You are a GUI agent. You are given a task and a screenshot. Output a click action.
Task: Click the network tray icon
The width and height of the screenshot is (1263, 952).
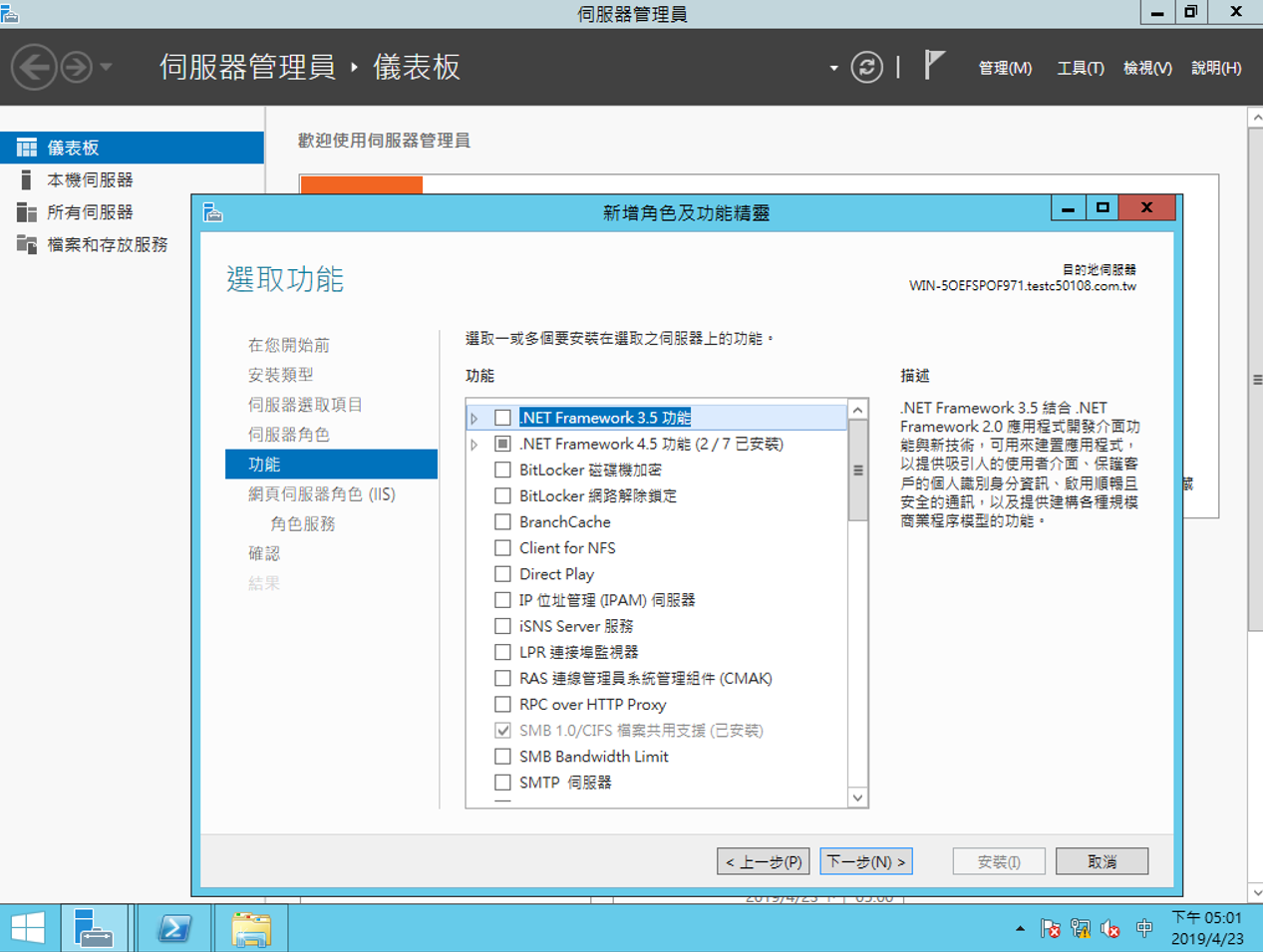click(1081, 929)
